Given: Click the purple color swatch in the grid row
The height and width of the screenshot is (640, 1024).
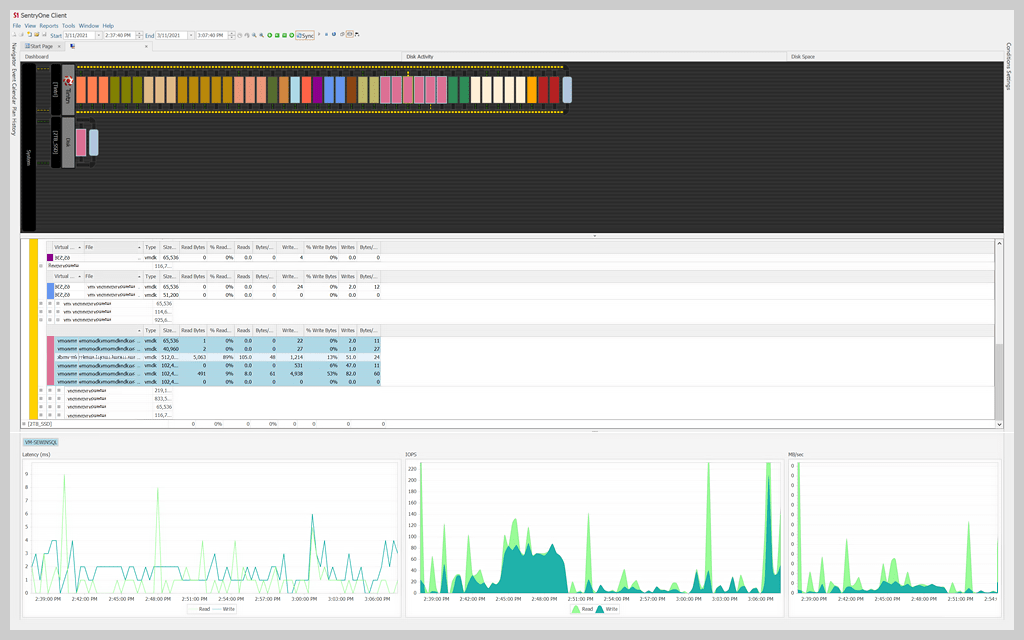Looking at the screenshot, I should tap(51, 257).
